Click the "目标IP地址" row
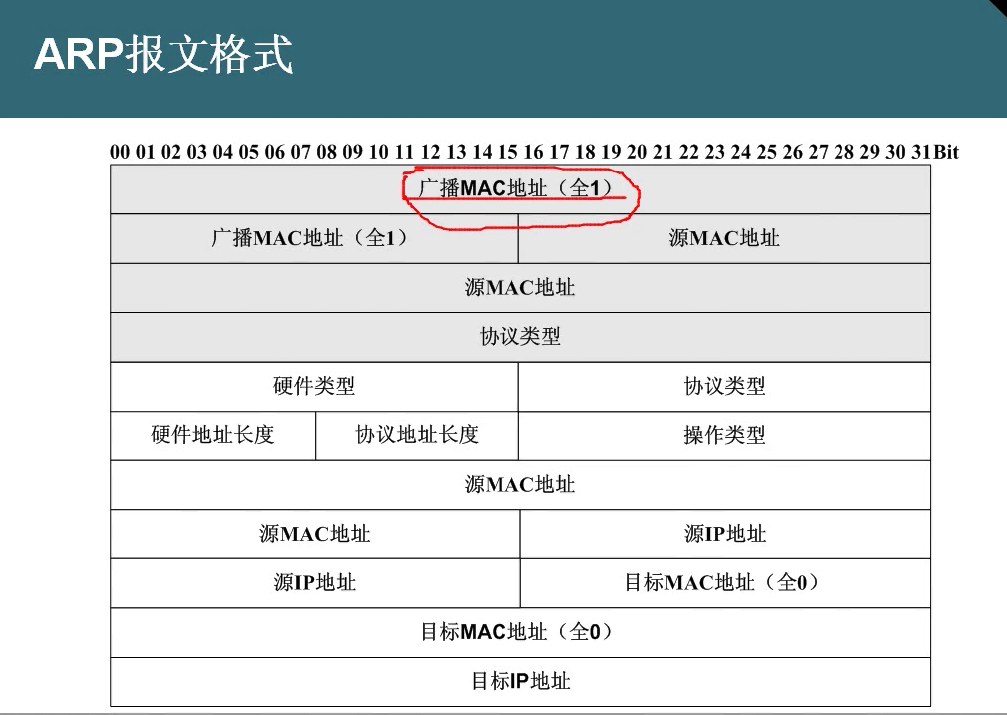Screen dimensions: 1007x715 pyautogui.click(x=520, y=682)
